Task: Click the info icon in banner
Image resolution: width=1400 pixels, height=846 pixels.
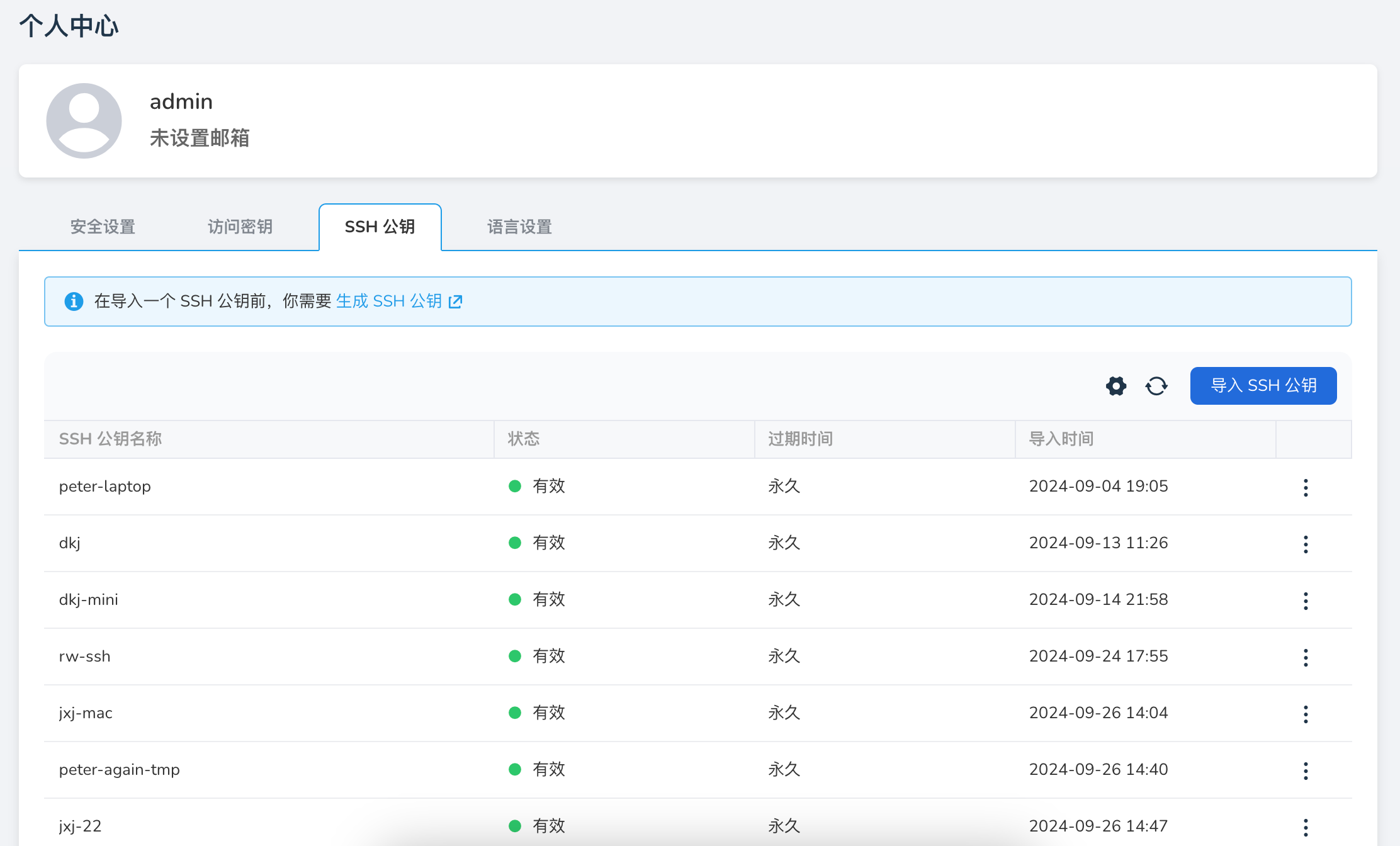Action: tap(74, 302)
